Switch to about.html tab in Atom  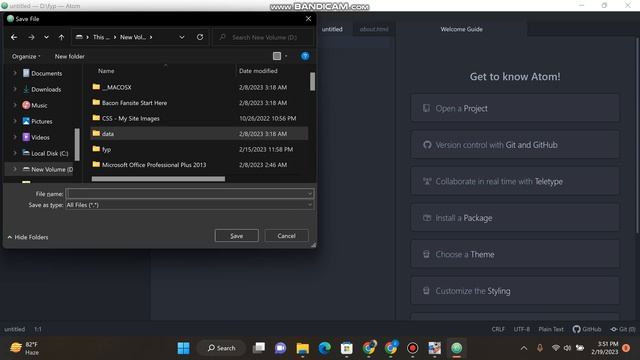(x=374, y=29)
